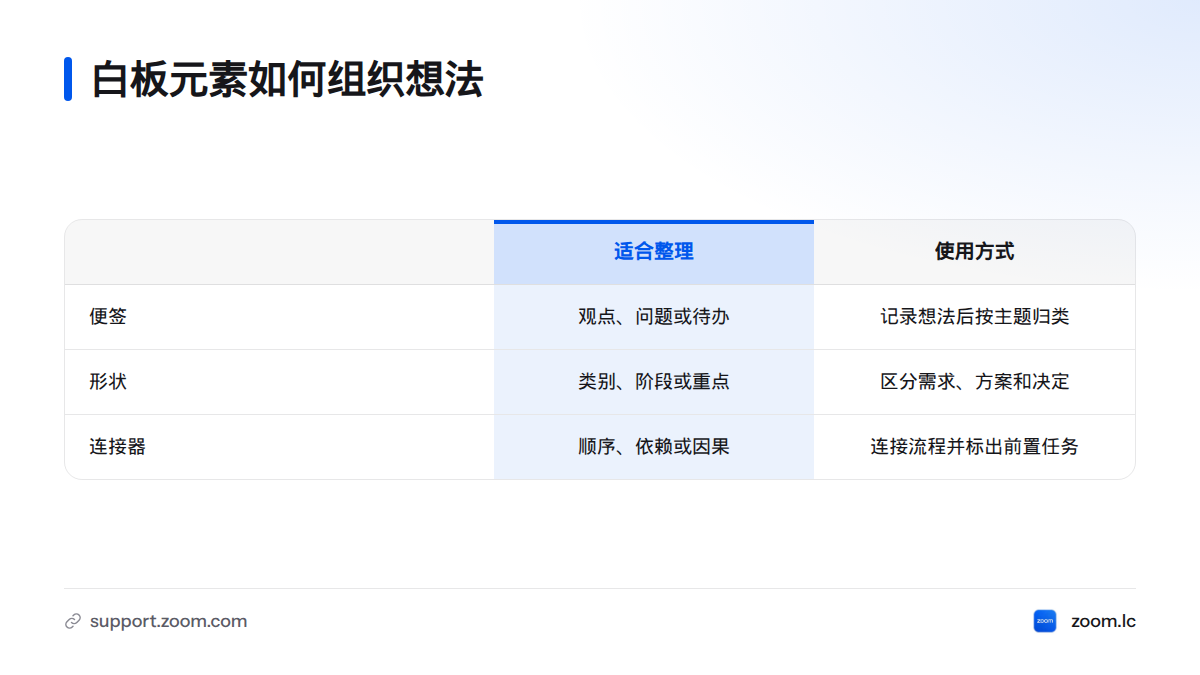Select the 使用方式 column header
Image resolution: width=1200 pixels, height=675 pixels.
(975, 252)
